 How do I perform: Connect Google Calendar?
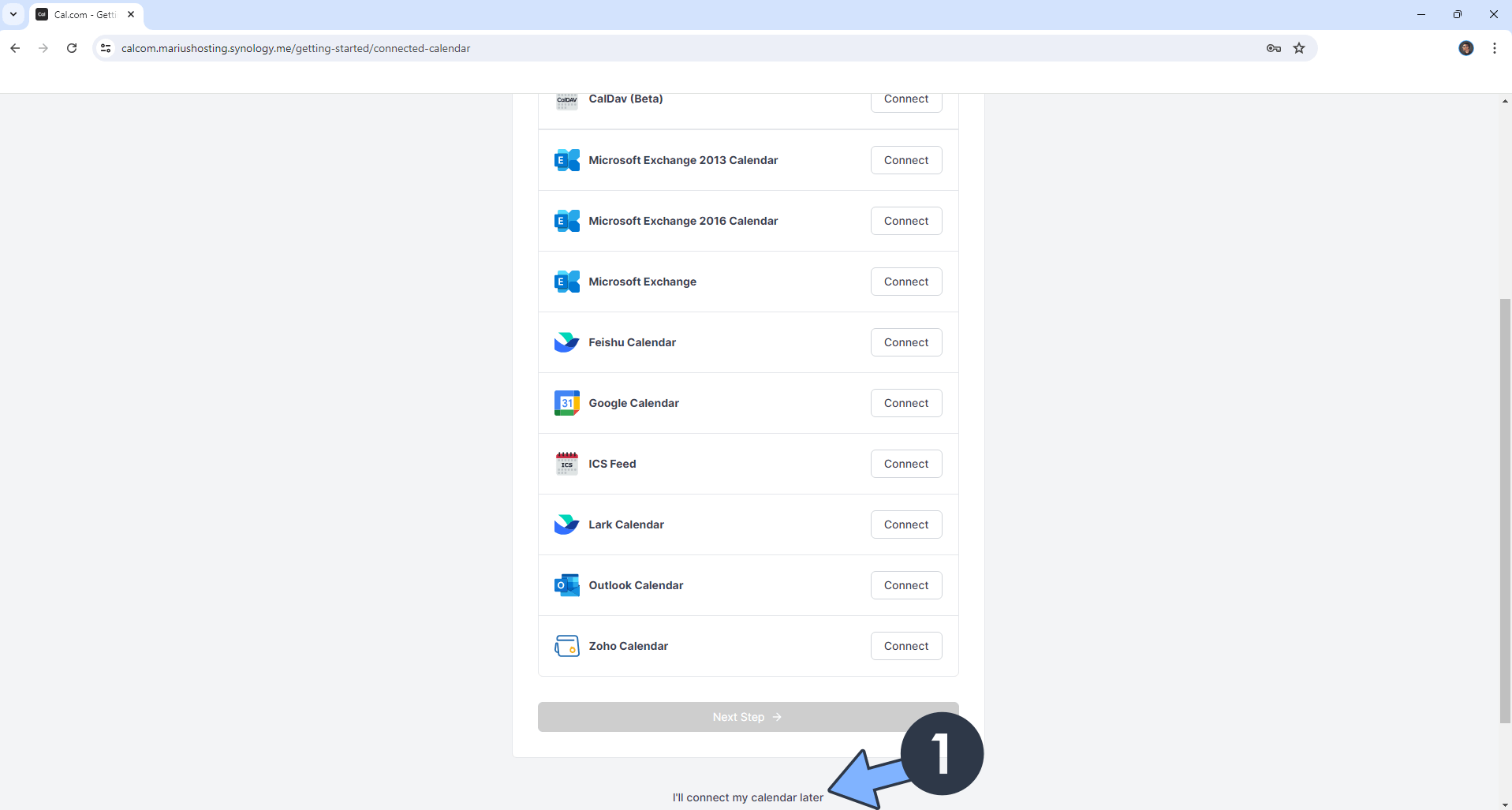(906, 403)
